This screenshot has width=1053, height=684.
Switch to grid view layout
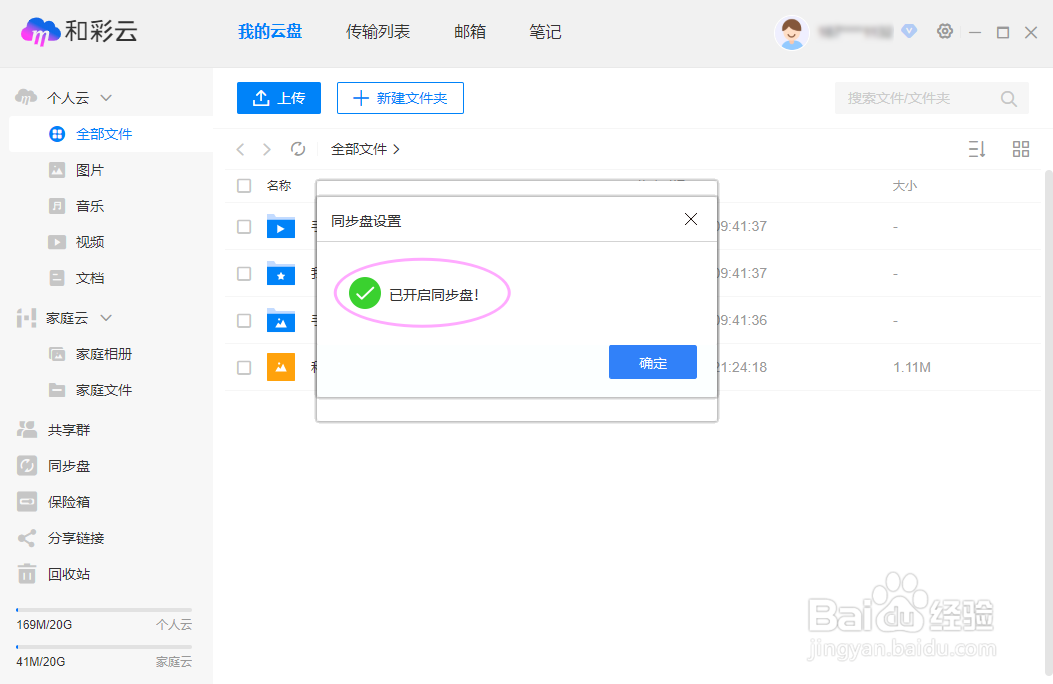tap(1020, 148)
